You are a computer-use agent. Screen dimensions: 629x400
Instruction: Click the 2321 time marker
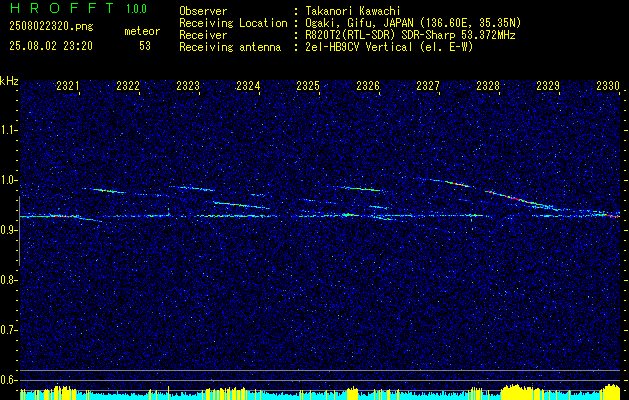68,85
